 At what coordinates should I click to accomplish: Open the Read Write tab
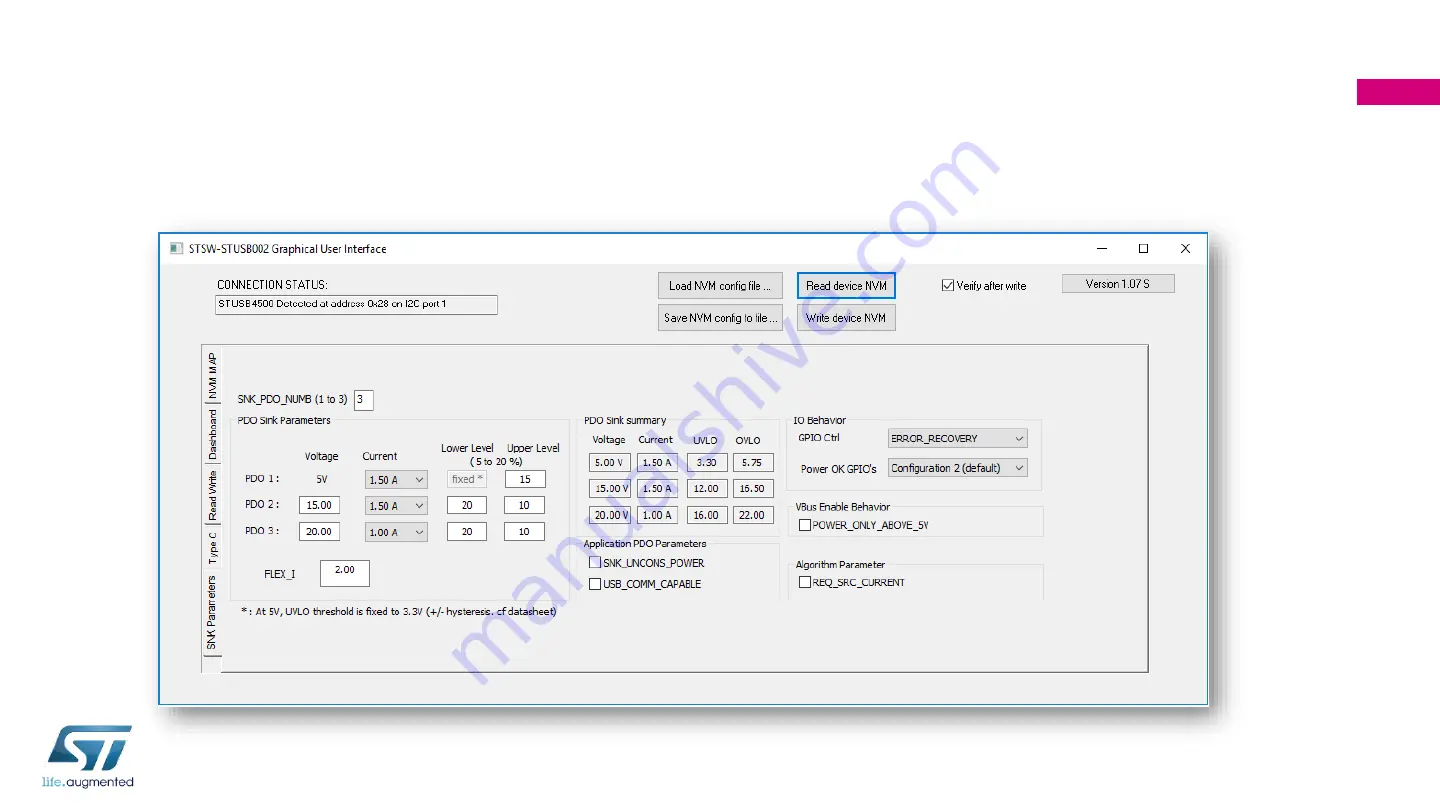click(211, 494)
